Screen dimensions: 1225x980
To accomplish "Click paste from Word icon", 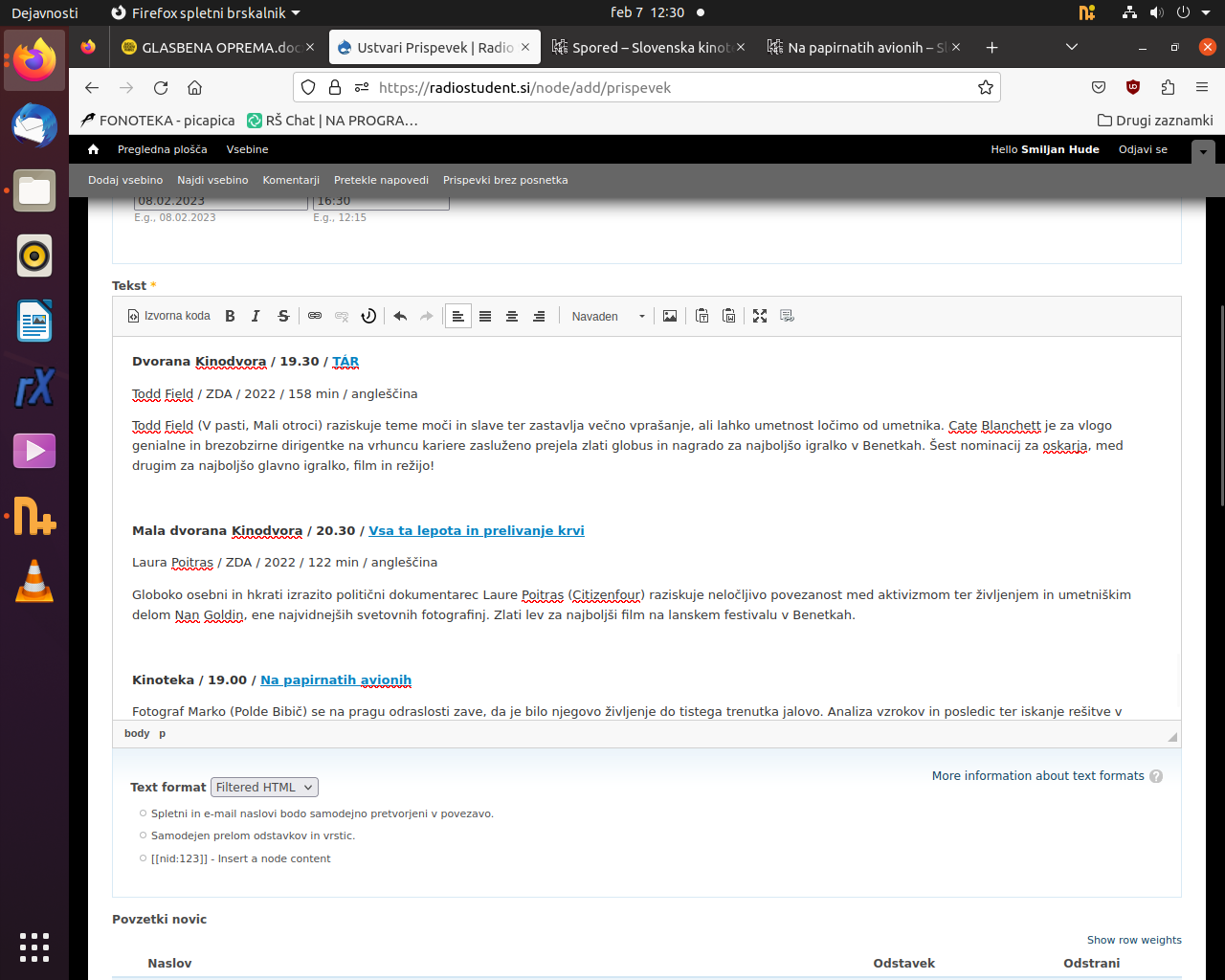I will click(x=729, y=316).
